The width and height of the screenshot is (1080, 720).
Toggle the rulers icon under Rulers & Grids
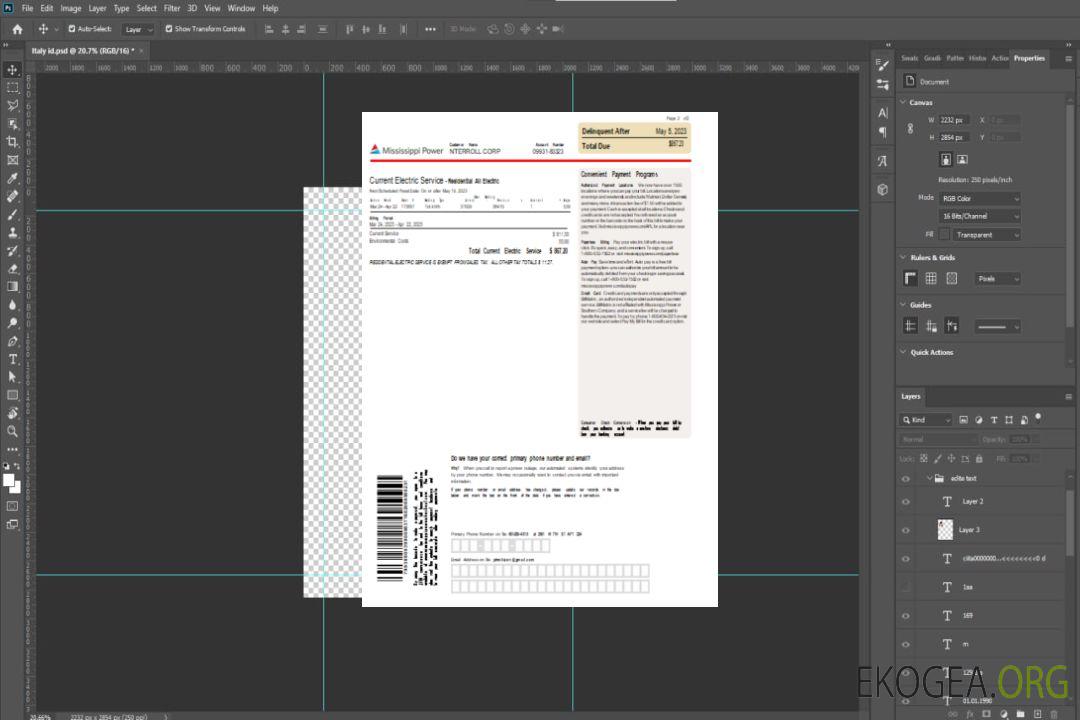click(911, 278)
